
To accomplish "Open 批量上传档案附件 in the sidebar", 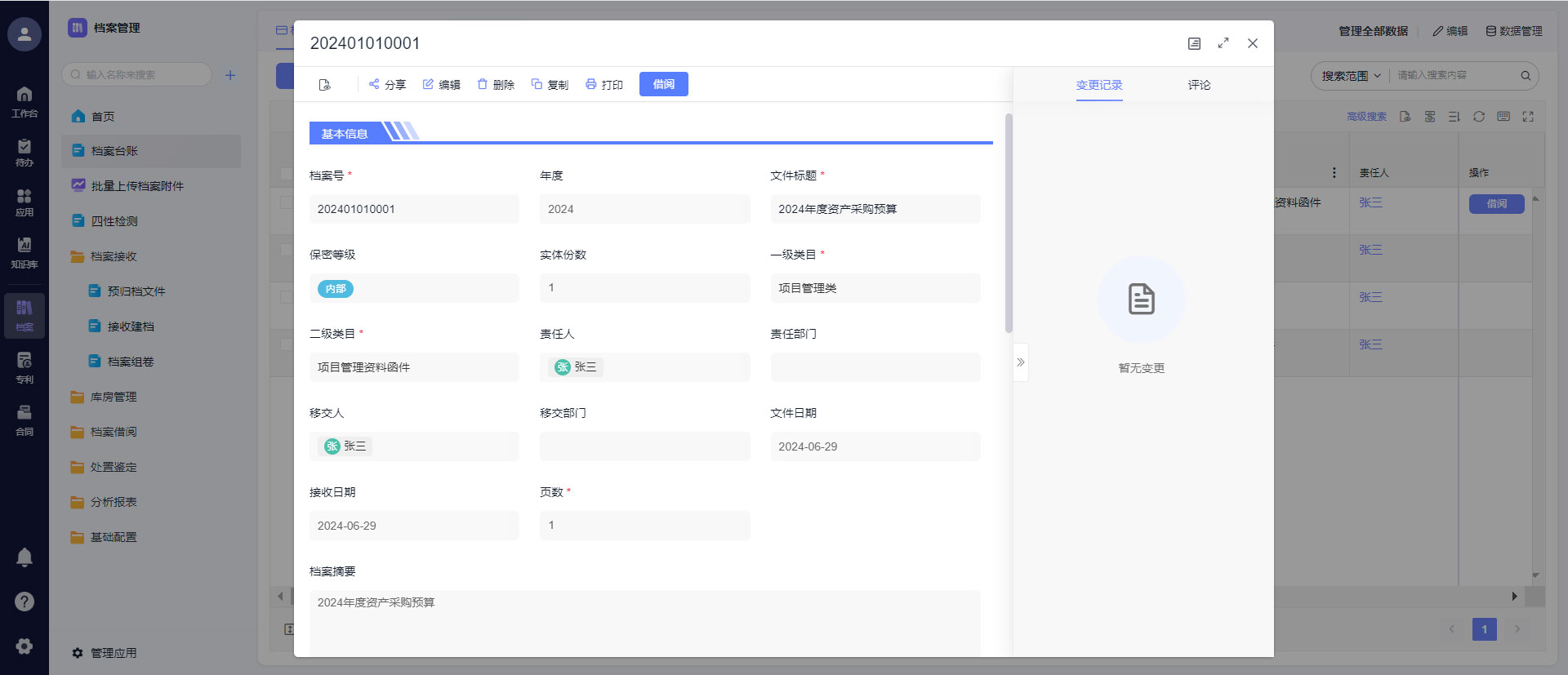I will tap(137, 186).
